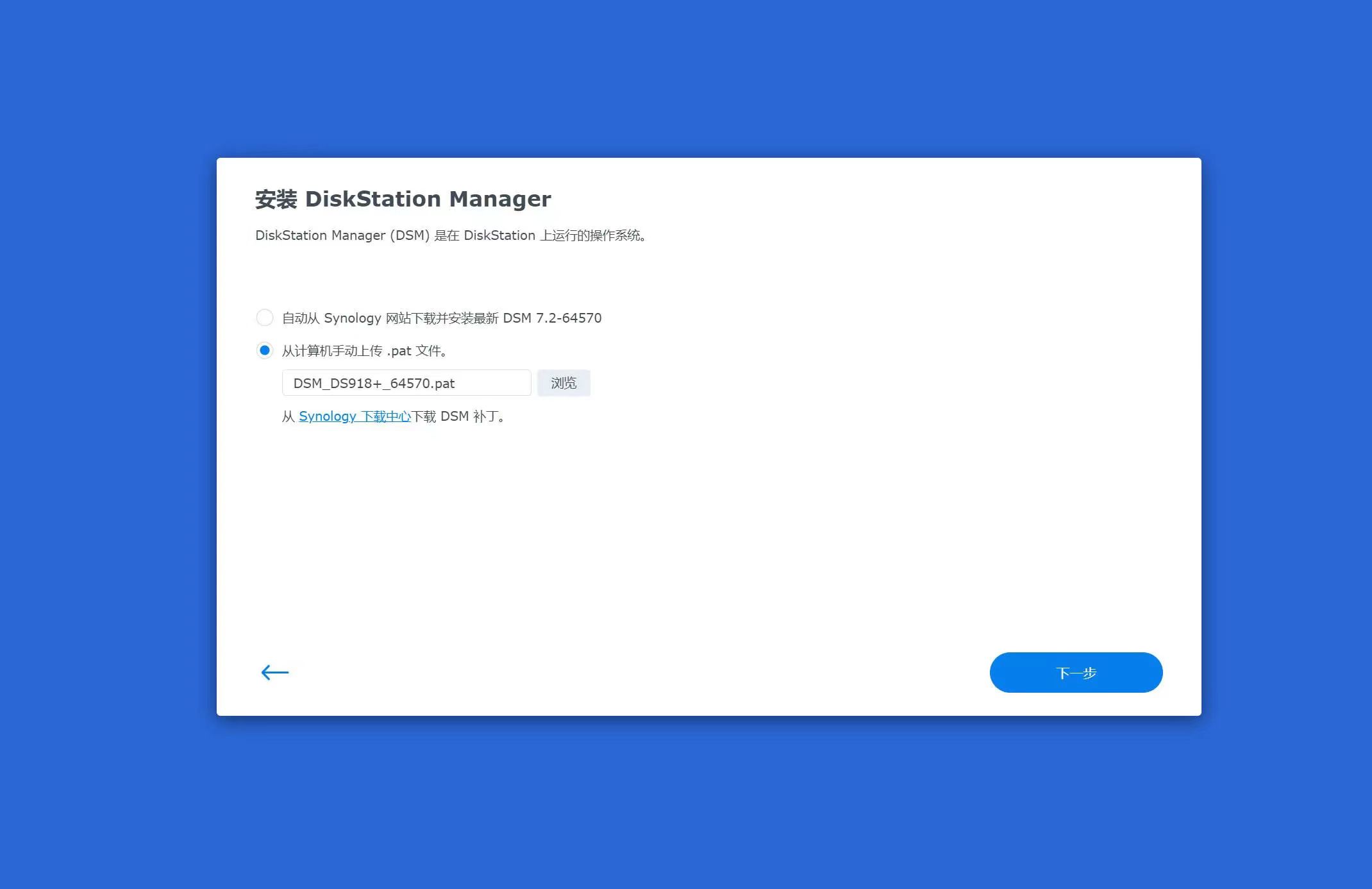Click the '.pat' text in upload option label

click(x=399, y=351)
